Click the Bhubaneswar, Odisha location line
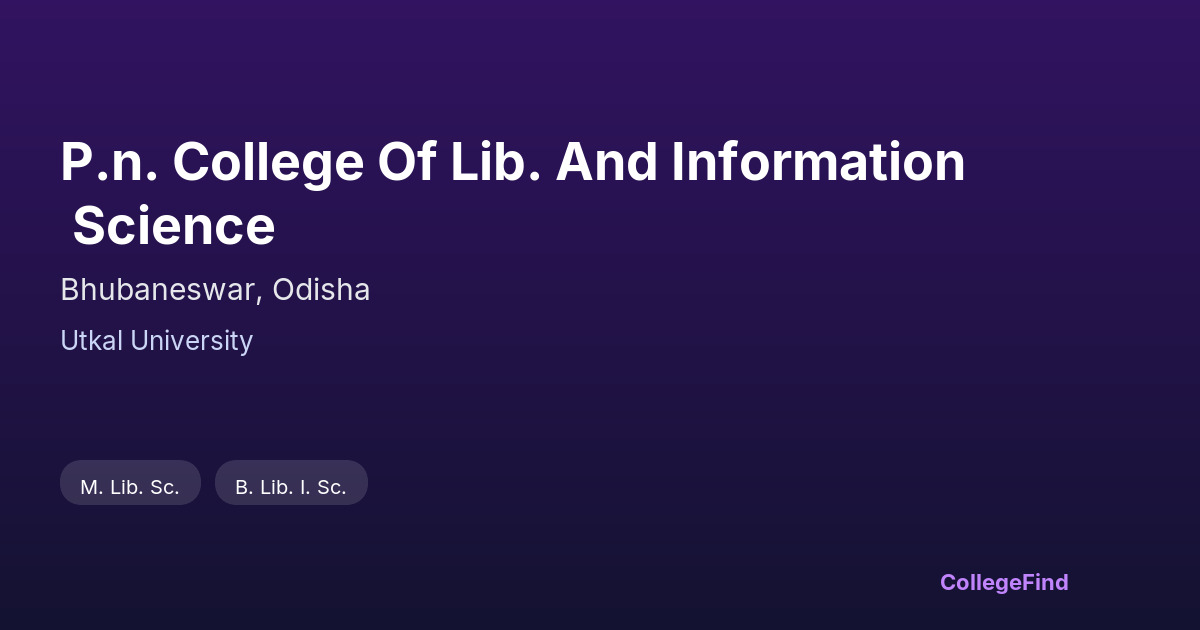The width and height of the screenshot is (1200, 630). click(x=215, y=290)
